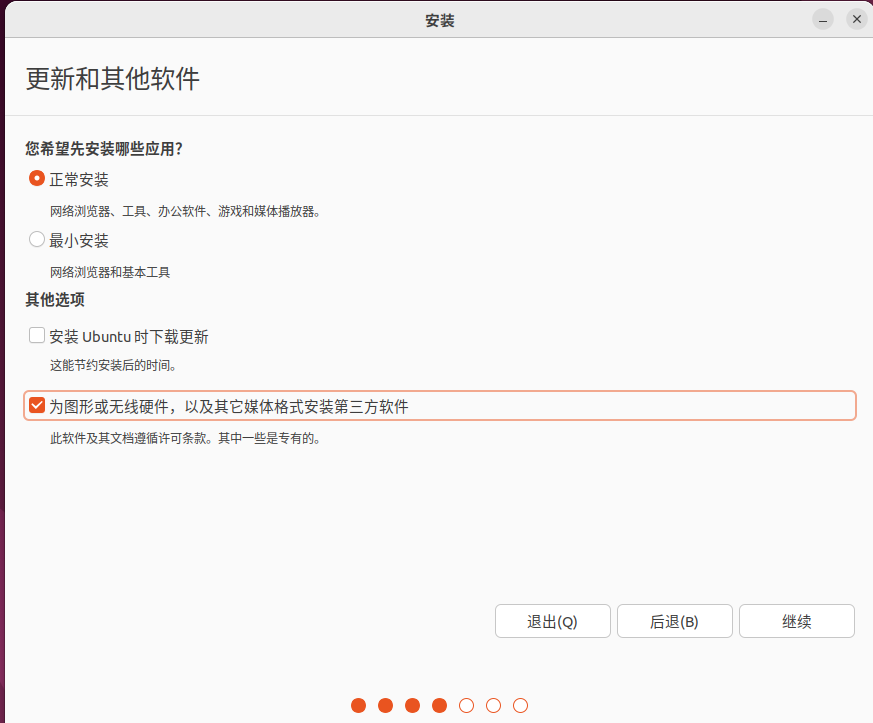Screen dimensions: 873x723
Task: Go back with 后退(B) button
Action: [674, 621]
